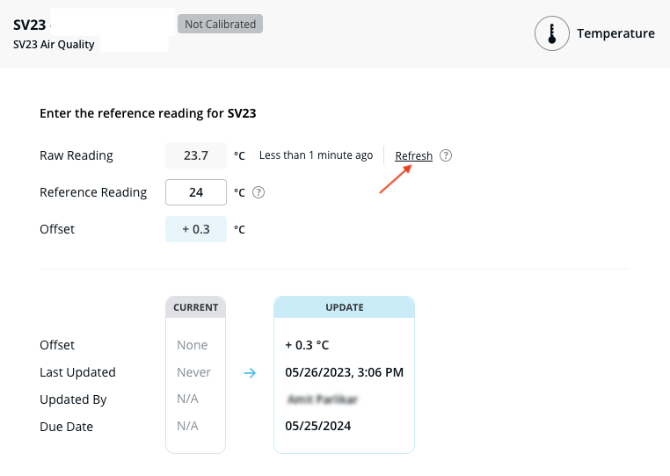This screenshot has width=670, height=476.
Task: Click the help icon beside Refresh
Action: tap(446, 156)
